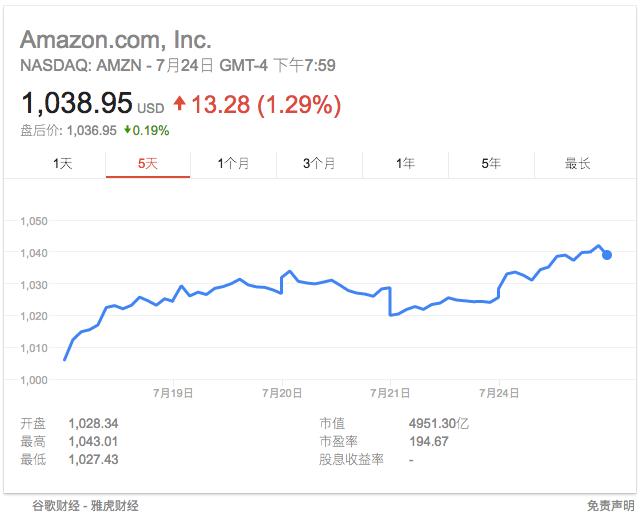This screenshot has height=519, width=641.
Task: Open the 3个月 chart range tab
Action: [319, 163]
